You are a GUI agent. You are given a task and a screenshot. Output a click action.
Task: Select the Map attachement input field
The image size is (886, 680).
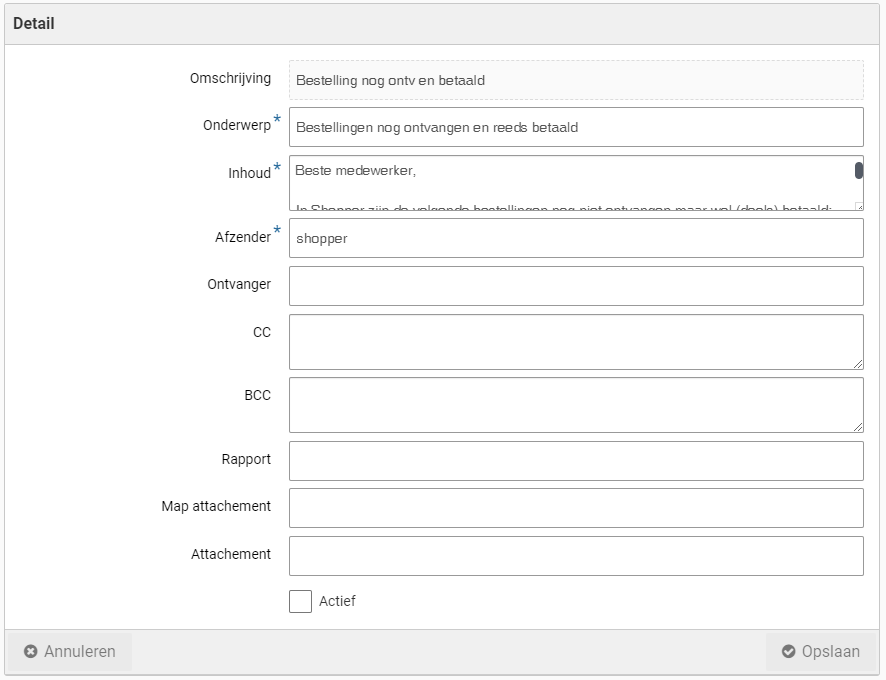click(x=575, y=508)
